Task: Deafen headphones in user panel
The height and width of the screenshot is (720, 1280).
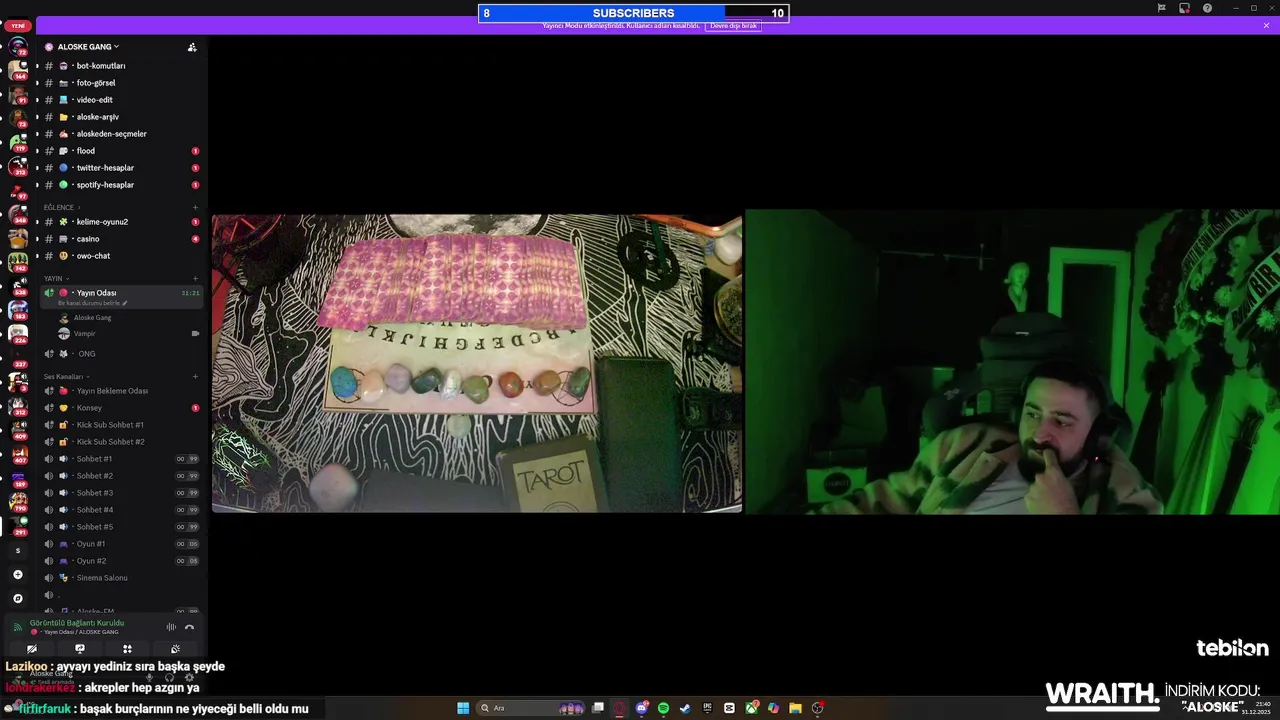Action: click(169, 677)
